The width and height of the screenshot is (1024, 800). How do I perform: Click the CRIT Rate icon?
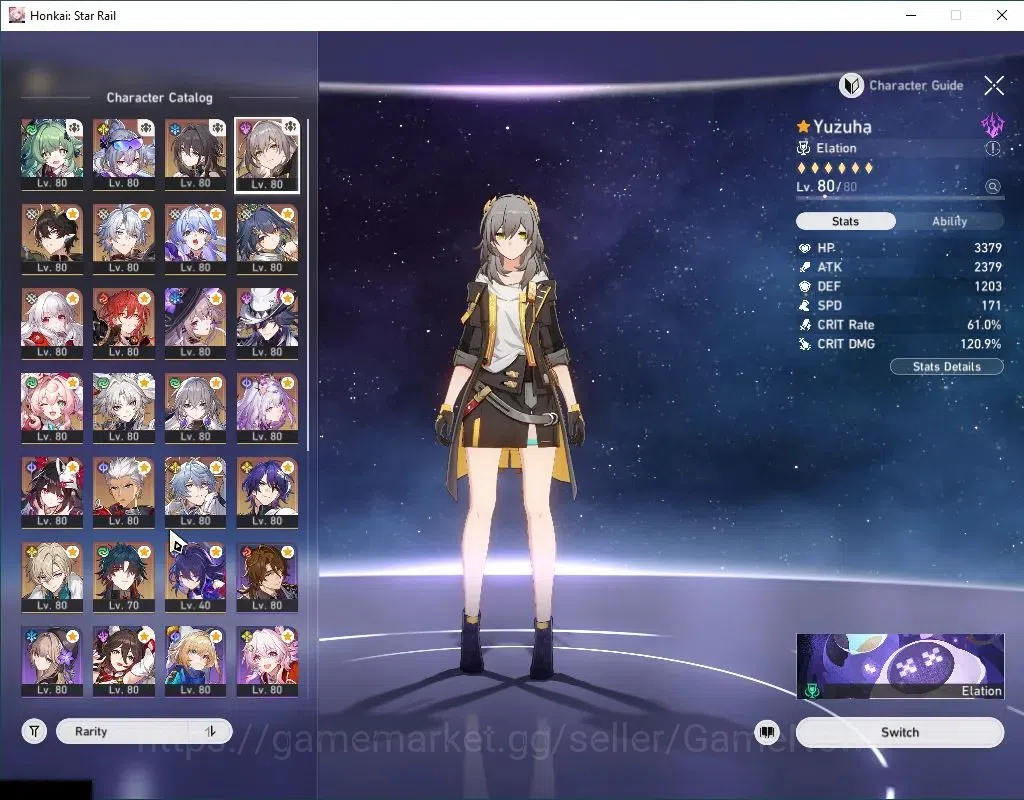click(x=805, y=325)
